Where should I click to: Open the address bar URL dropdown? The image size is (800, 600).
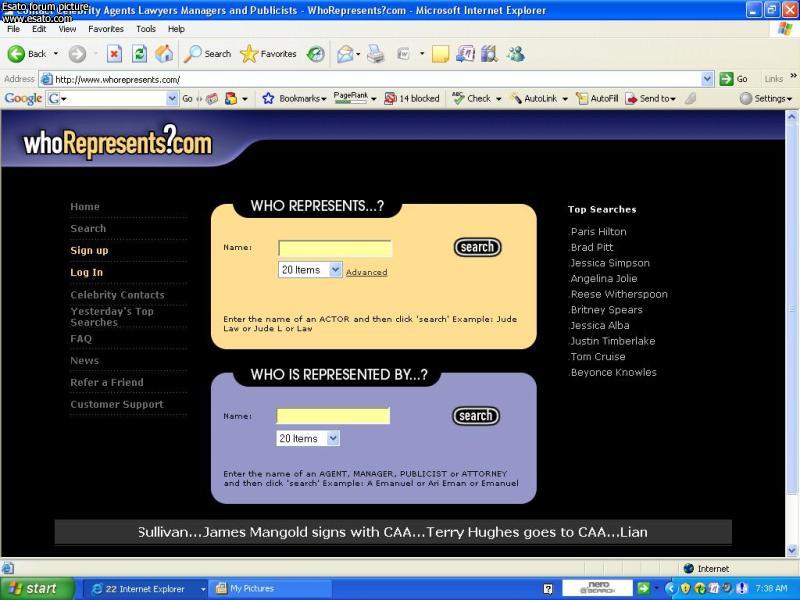(707, 79)
